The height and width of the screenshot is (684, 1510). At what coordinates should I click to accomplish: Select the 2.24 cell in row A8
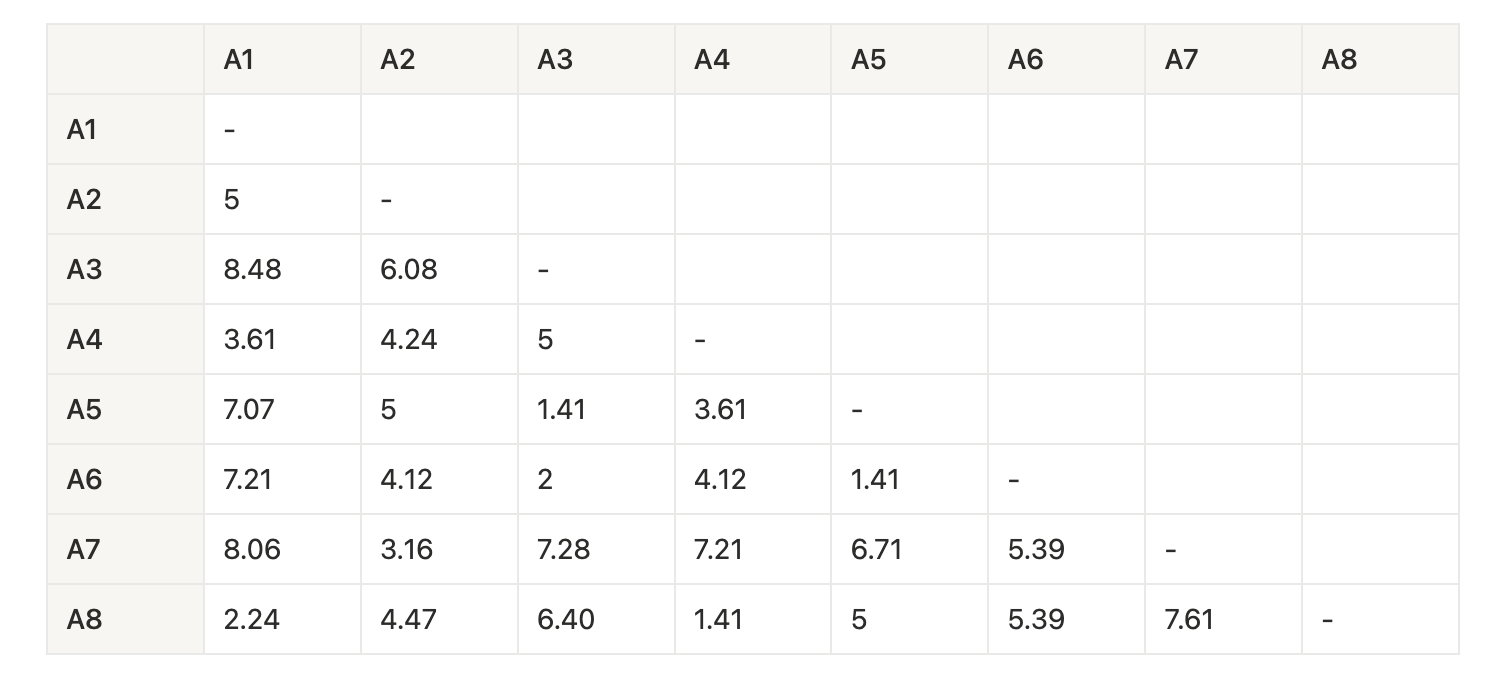(252, 620)
